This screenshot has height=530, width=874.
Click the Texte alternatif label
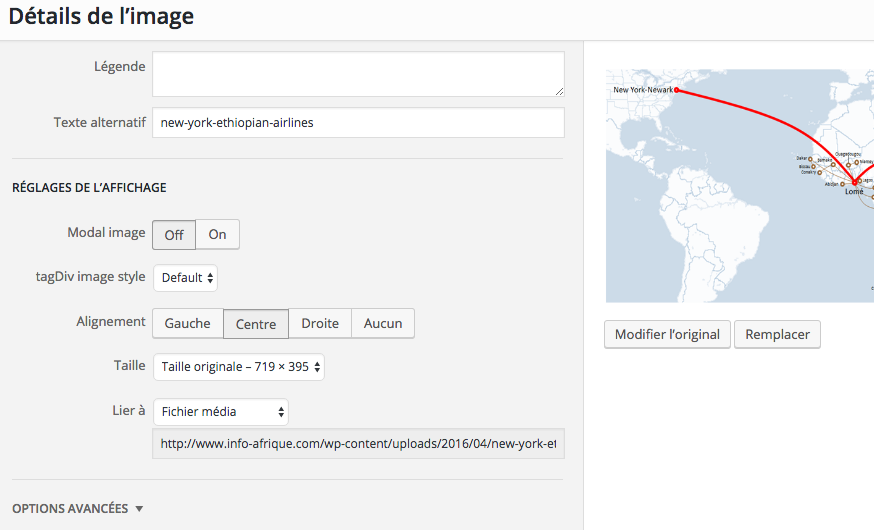click(99, 122)
